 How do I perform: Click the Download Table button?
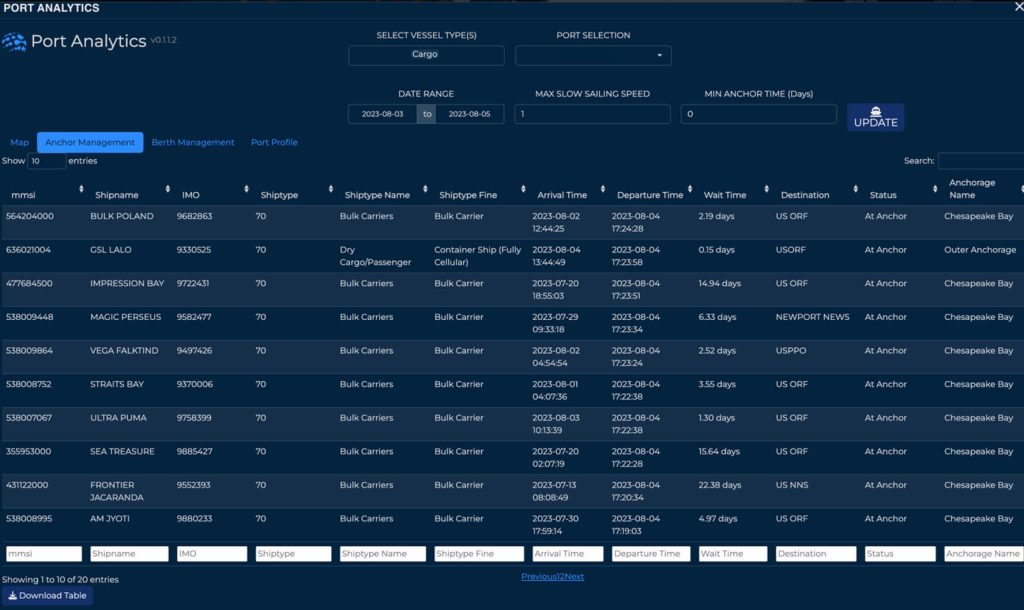pos(48,596)
